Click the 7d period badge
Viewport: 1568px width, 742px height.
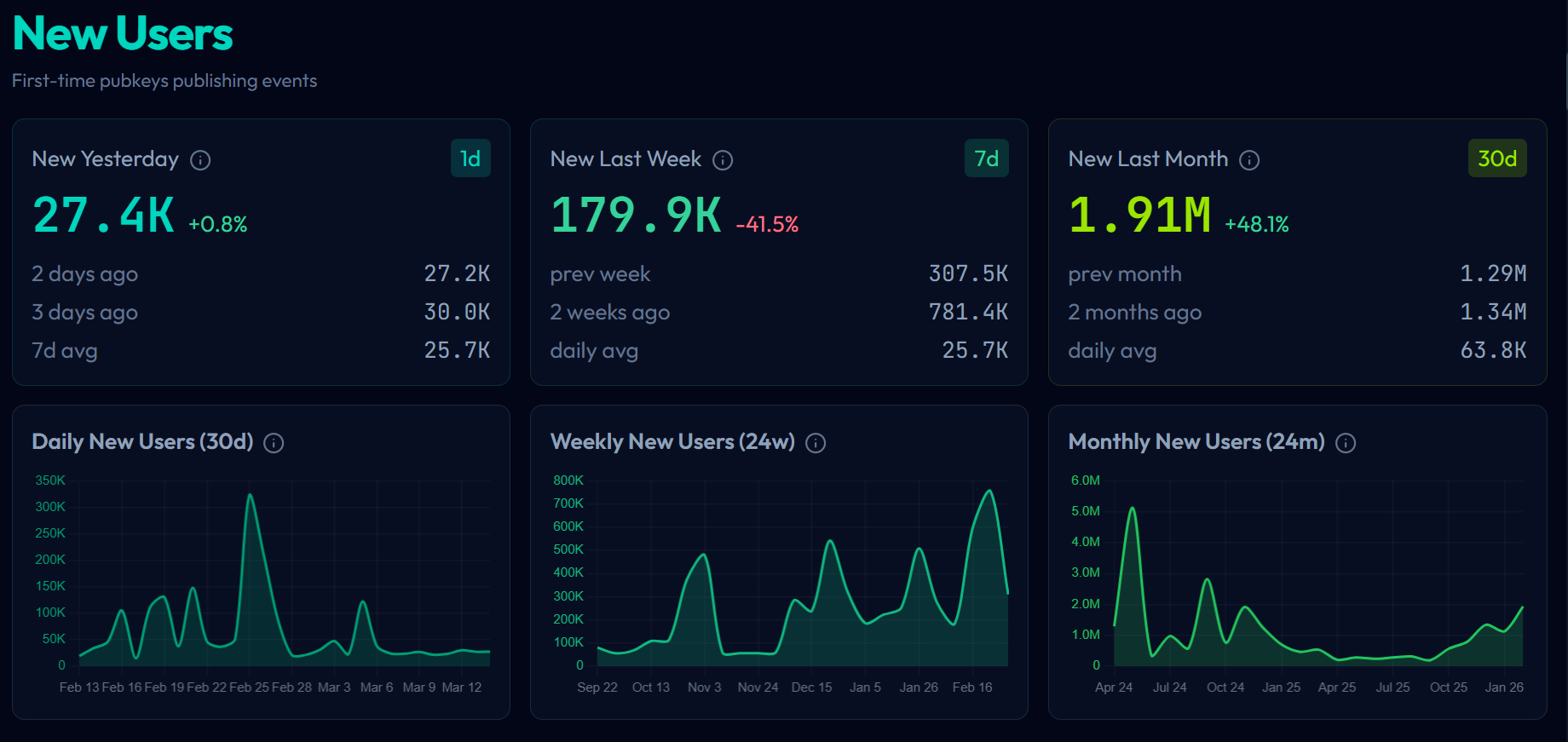click(x=986, y=158)
